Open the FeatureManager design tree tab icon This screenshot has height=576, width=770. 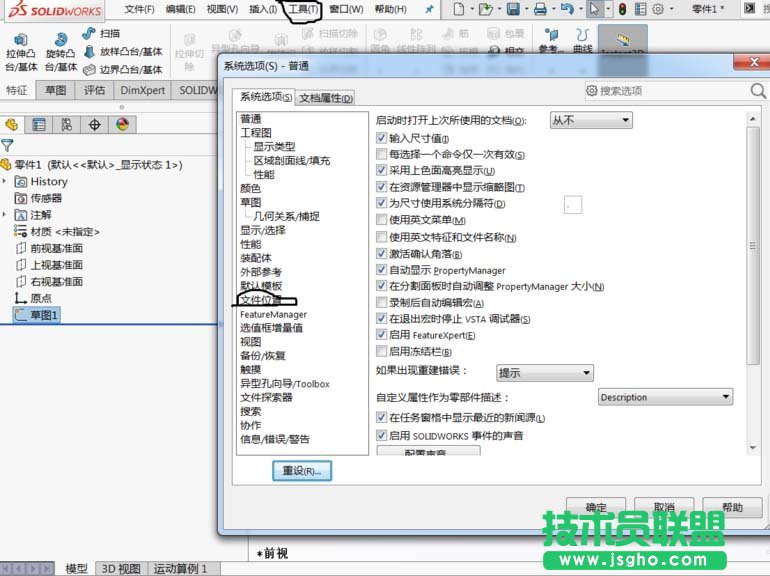coord(11,125)
